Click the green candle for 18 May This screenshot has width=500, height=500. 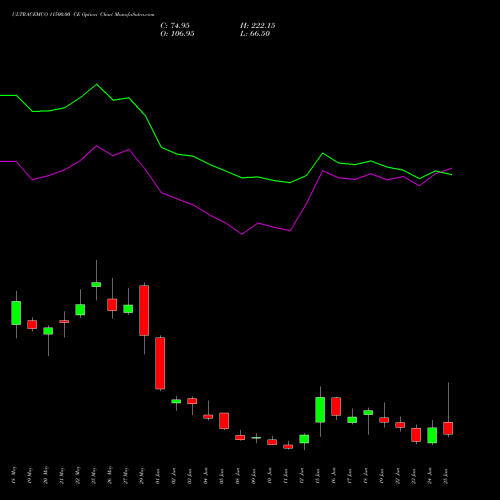tap(16, 313)
